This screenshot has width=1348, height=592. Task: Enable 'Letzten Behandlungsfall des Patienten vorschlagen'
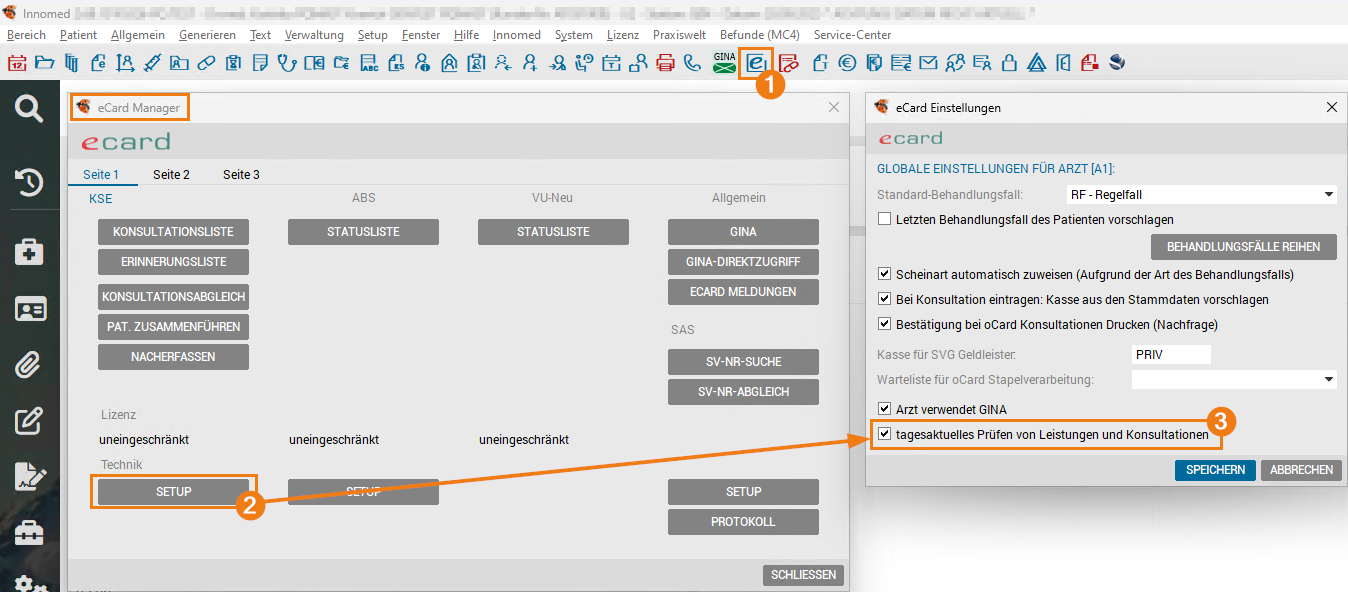(884, 219)
